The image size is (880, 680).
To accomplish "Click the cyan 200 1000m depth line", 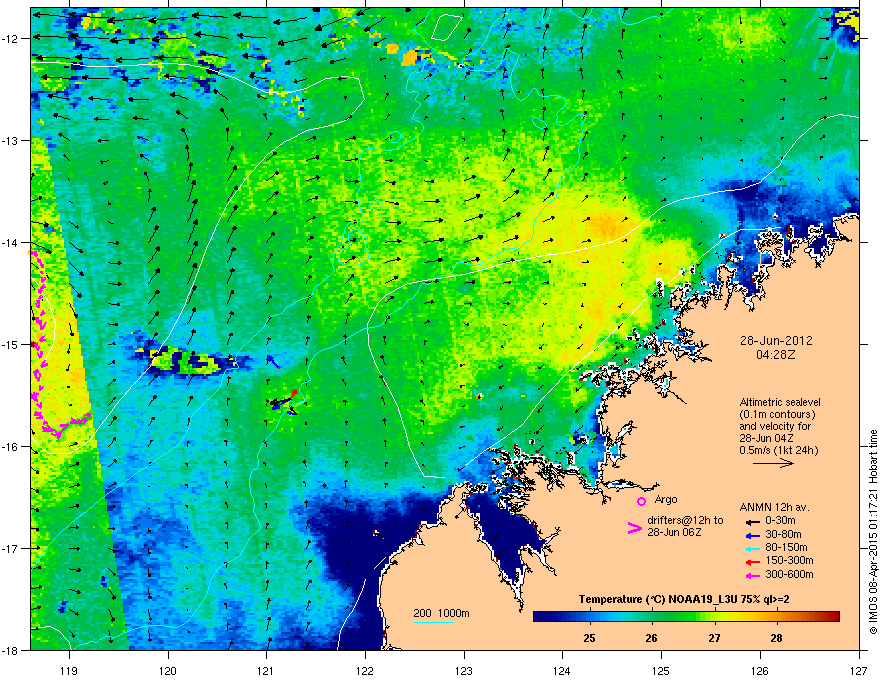I will coord(433,622).
